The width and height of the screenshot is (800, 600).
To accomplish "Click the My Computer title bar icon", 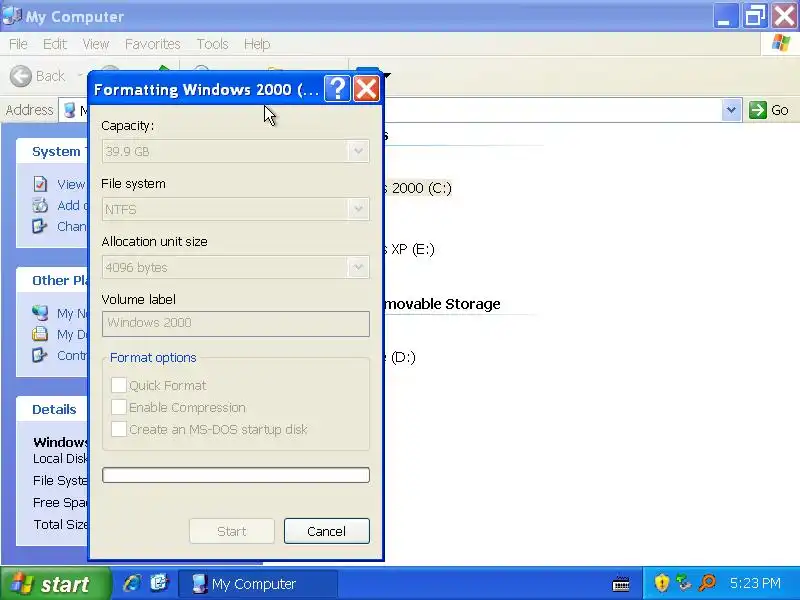I will [12, 15].
